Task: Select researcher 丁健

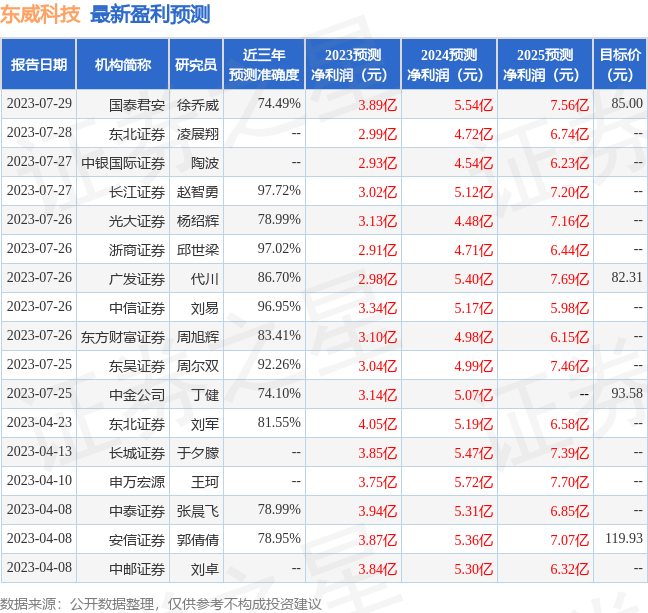Action: click(x=205, y=395)
